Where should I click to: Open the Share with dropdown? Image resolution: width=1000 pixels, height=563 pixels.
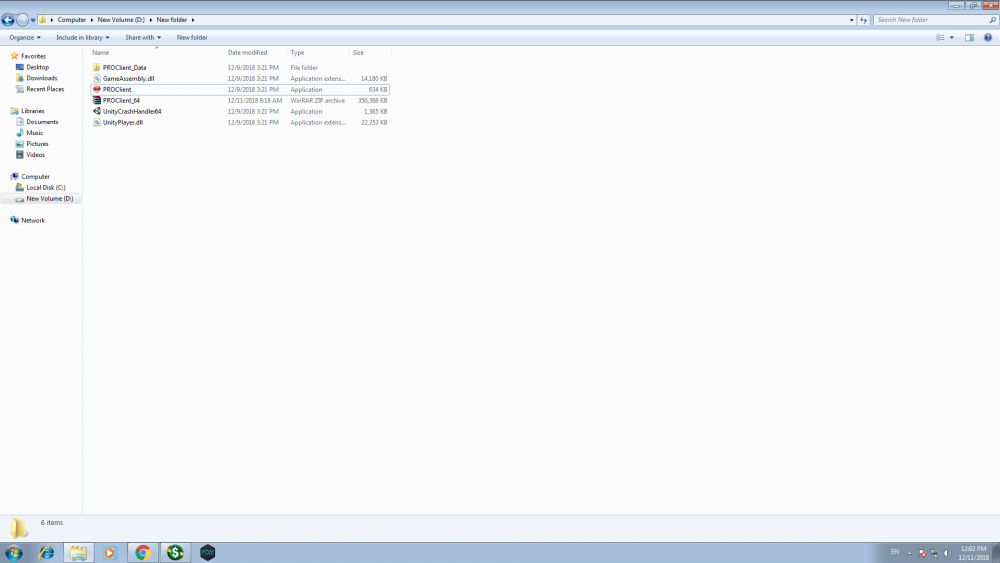tap(143, 37)
